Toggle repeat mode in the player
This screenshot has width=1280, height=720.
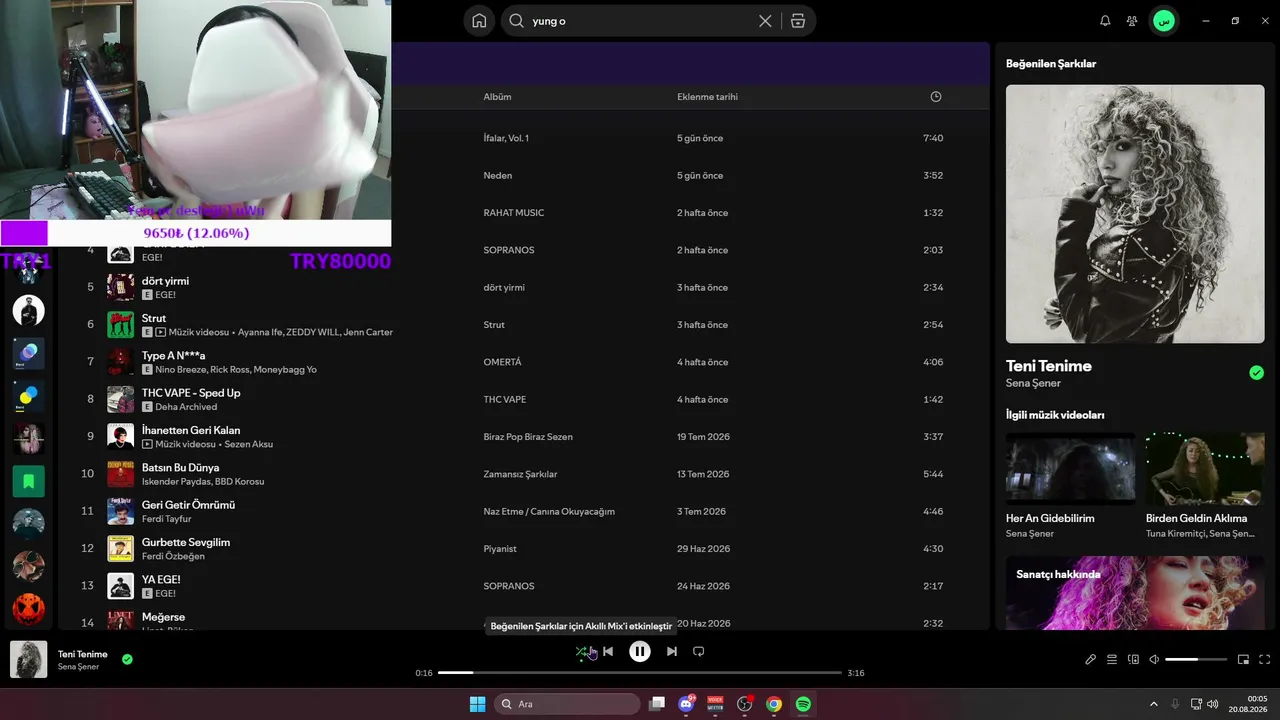699,652
